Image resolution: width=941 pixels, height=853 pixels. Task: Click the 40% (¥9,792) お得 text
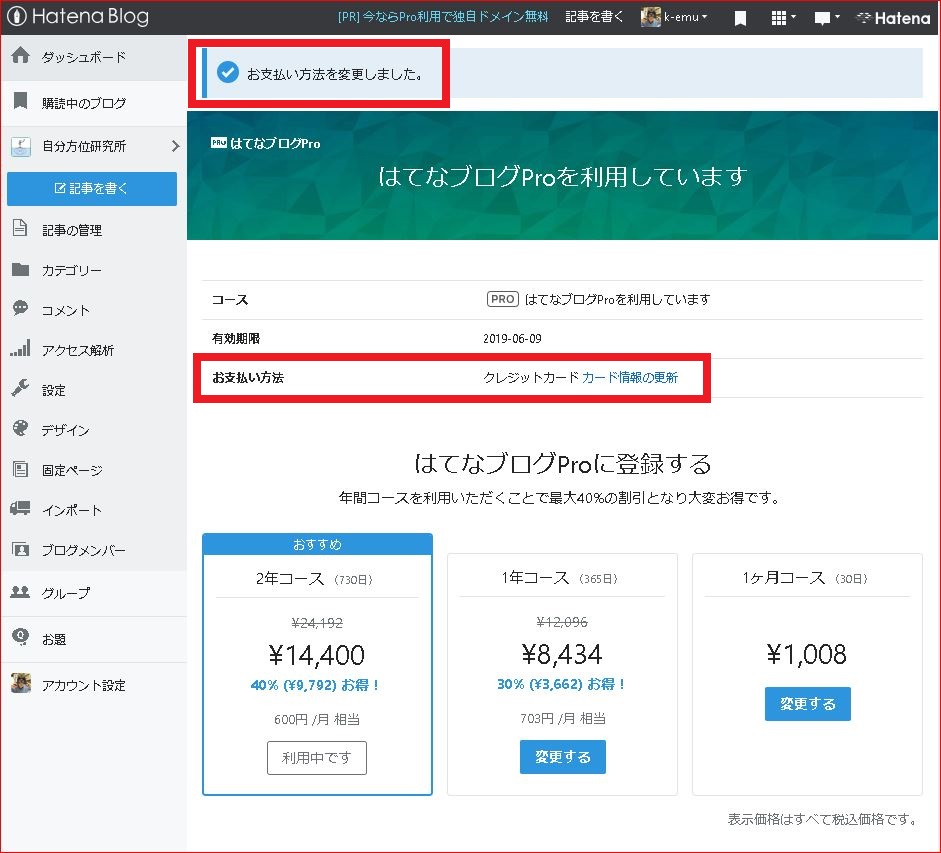click(x=314, y=685)
